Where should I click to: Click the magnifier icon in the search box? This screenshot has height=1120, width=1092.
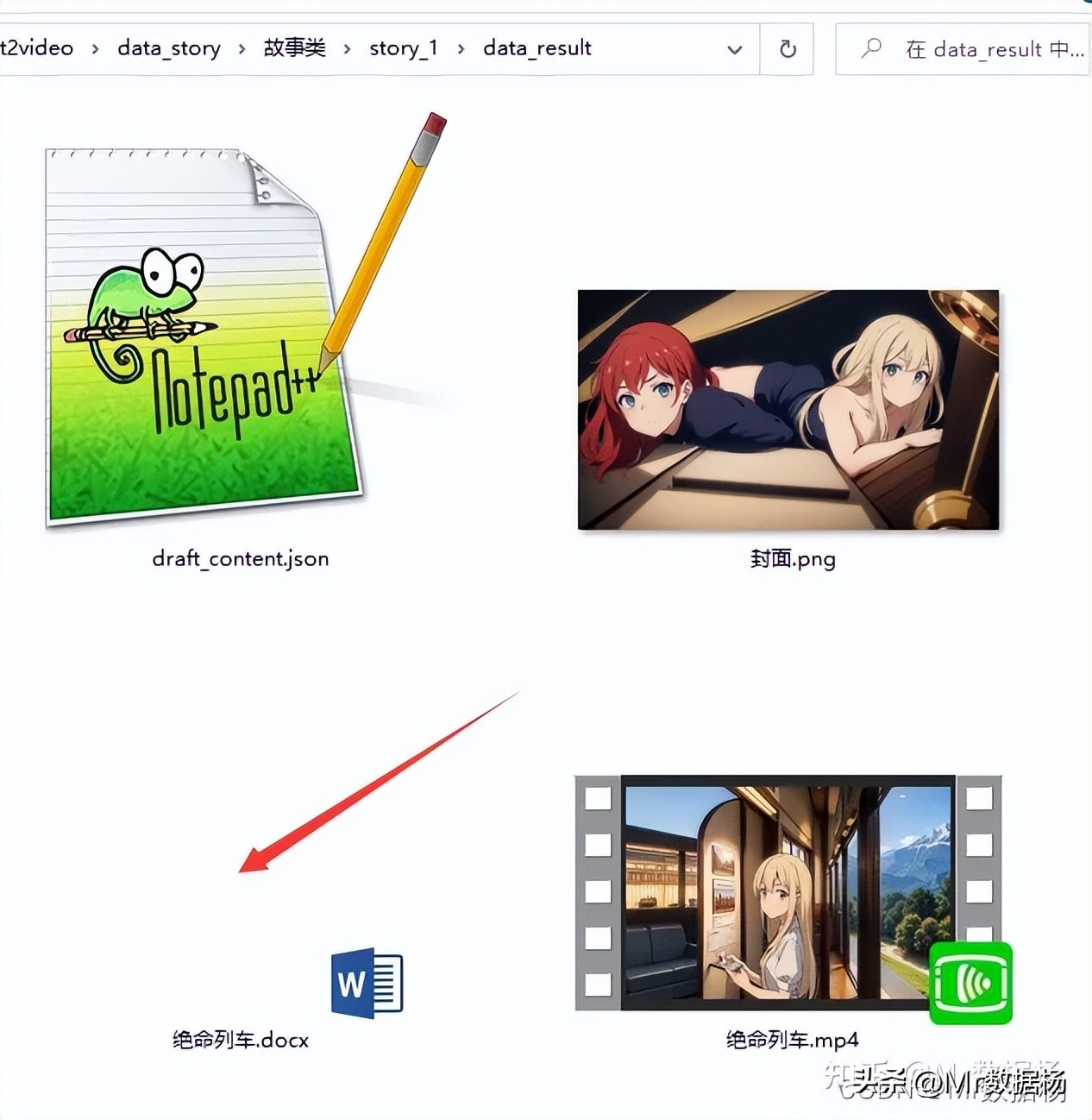(873, 48)
